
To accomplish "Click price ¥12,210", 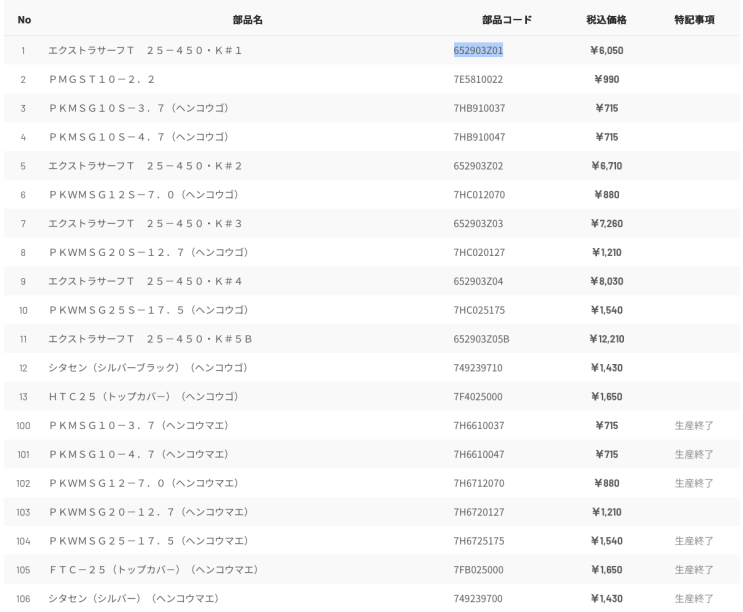I will point(607,339).
